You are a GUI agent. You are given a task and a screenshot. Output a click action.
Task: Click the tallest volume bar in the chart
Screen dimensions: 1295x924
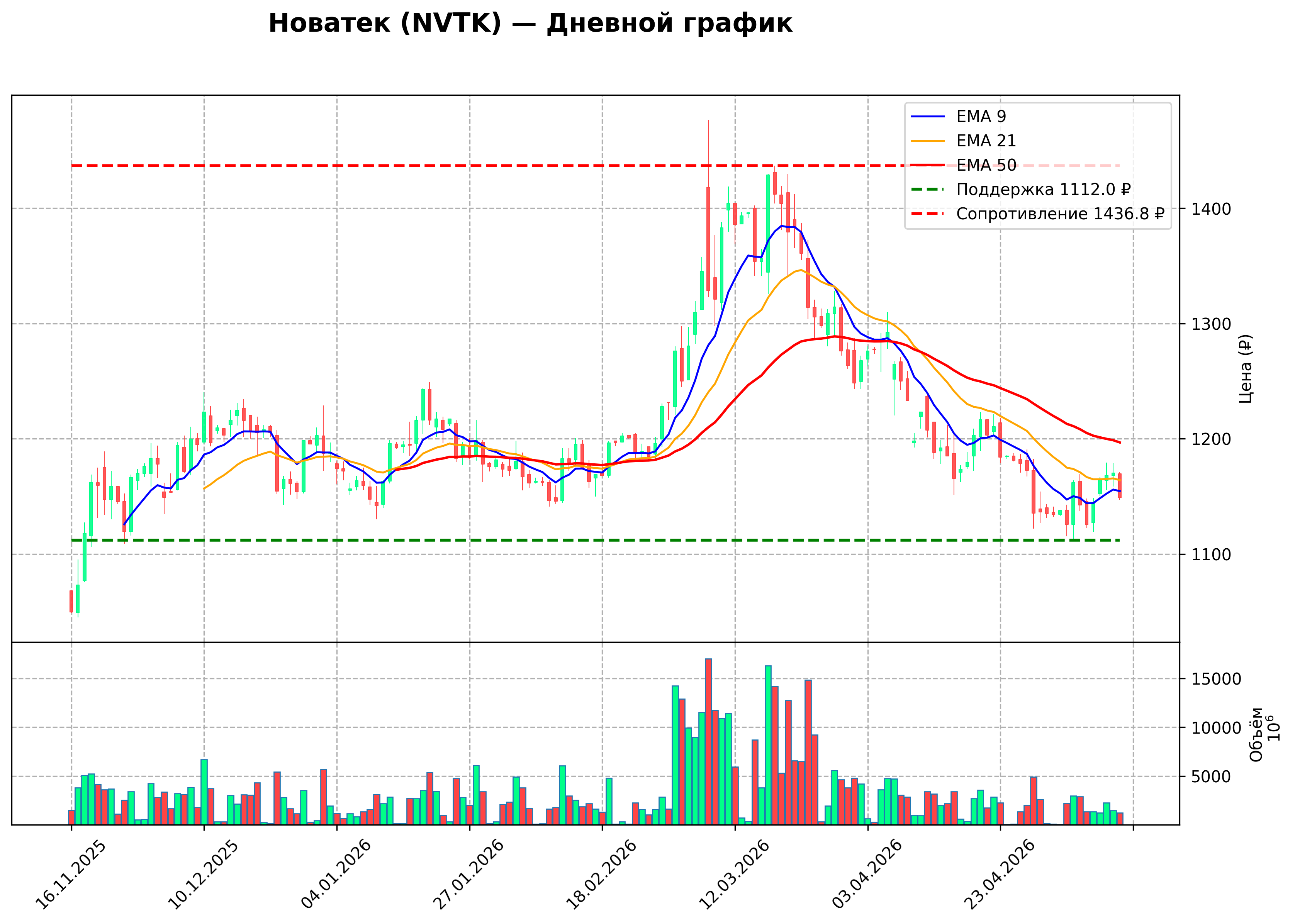(x=708, y=742)
